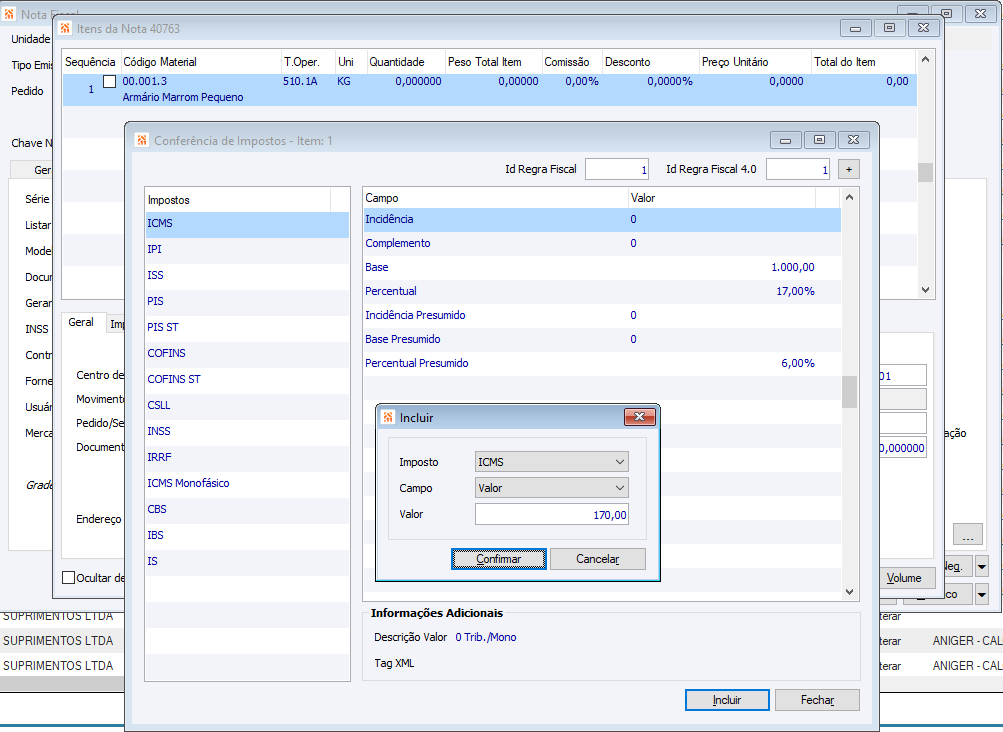Maximize the Itens da Nota 40763 window
Image resolution: width=1003 pixels, height=732 pixels.
click(x=889, y=28)
